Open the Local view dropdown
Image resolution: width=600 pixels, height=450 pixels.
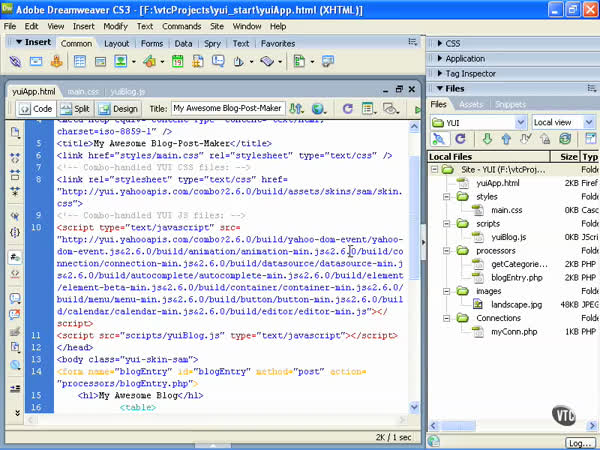564,122
